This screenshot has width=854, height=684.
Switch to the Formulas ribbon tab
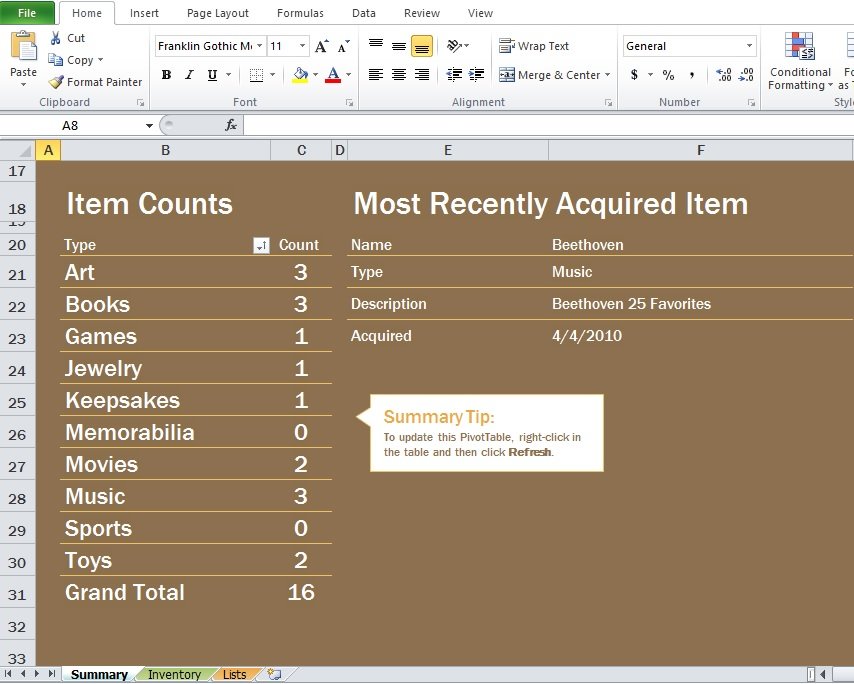300,13
